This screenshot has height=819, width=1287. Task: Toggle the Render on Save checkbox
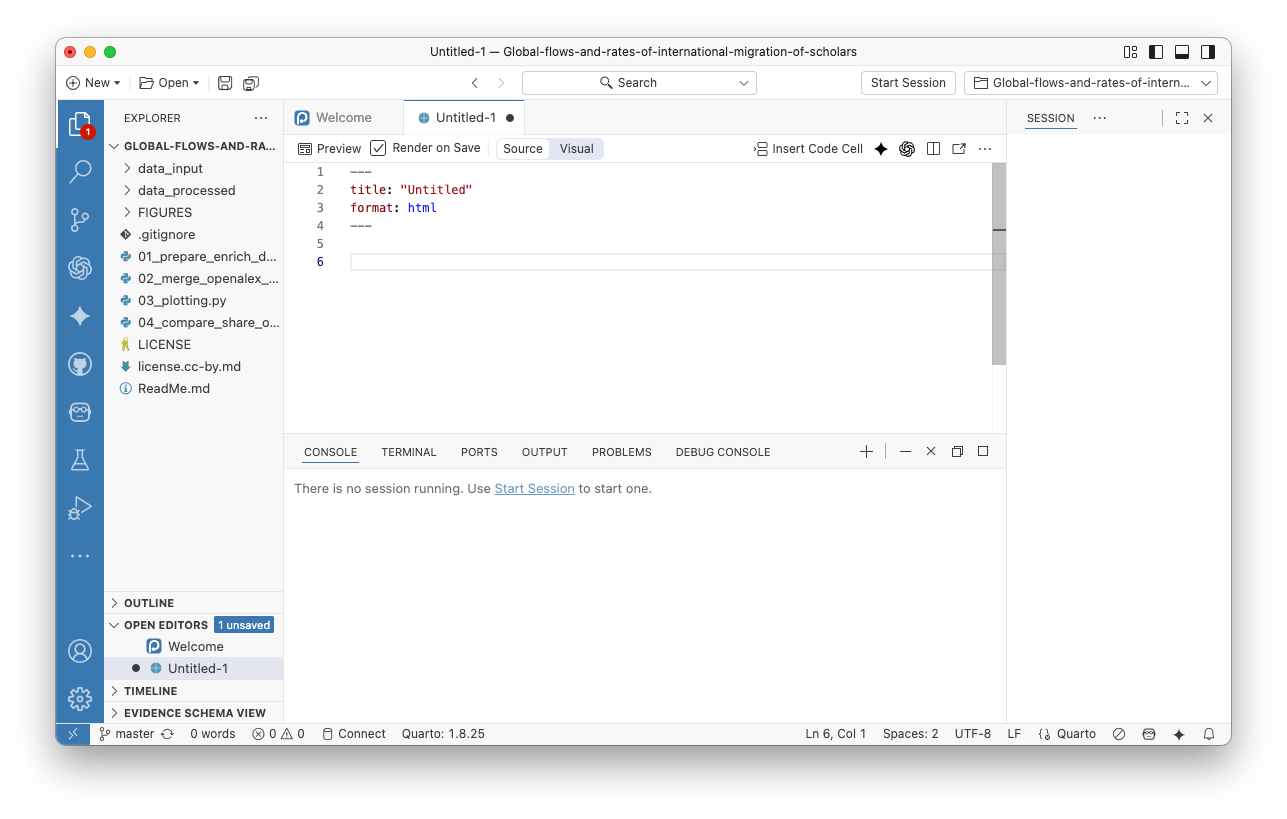tap(378, 148)
